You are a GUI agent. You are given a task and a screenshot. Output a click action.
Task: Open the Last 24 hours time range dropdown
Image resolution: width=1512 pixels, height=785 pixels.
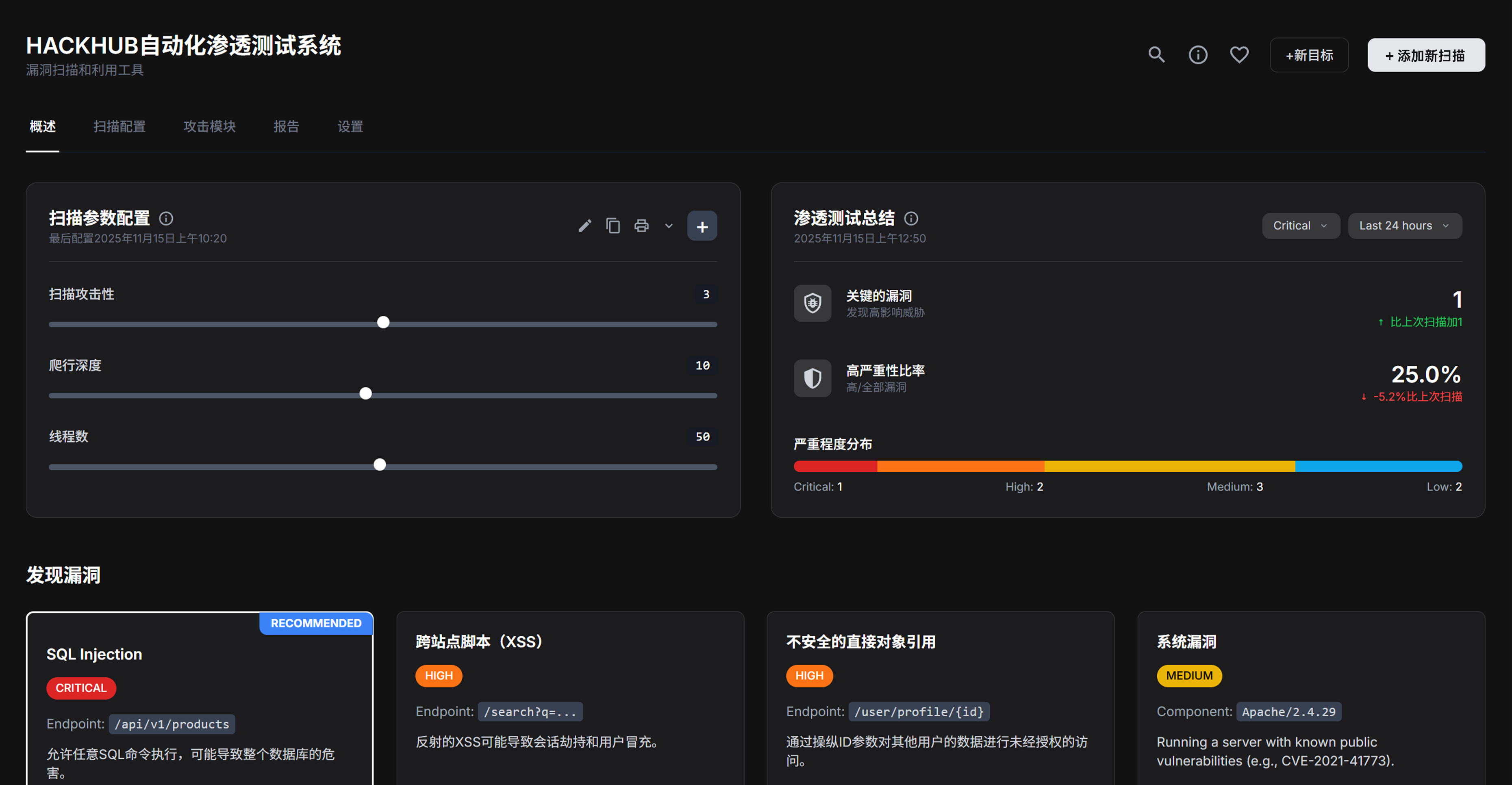coord(1404,225)
